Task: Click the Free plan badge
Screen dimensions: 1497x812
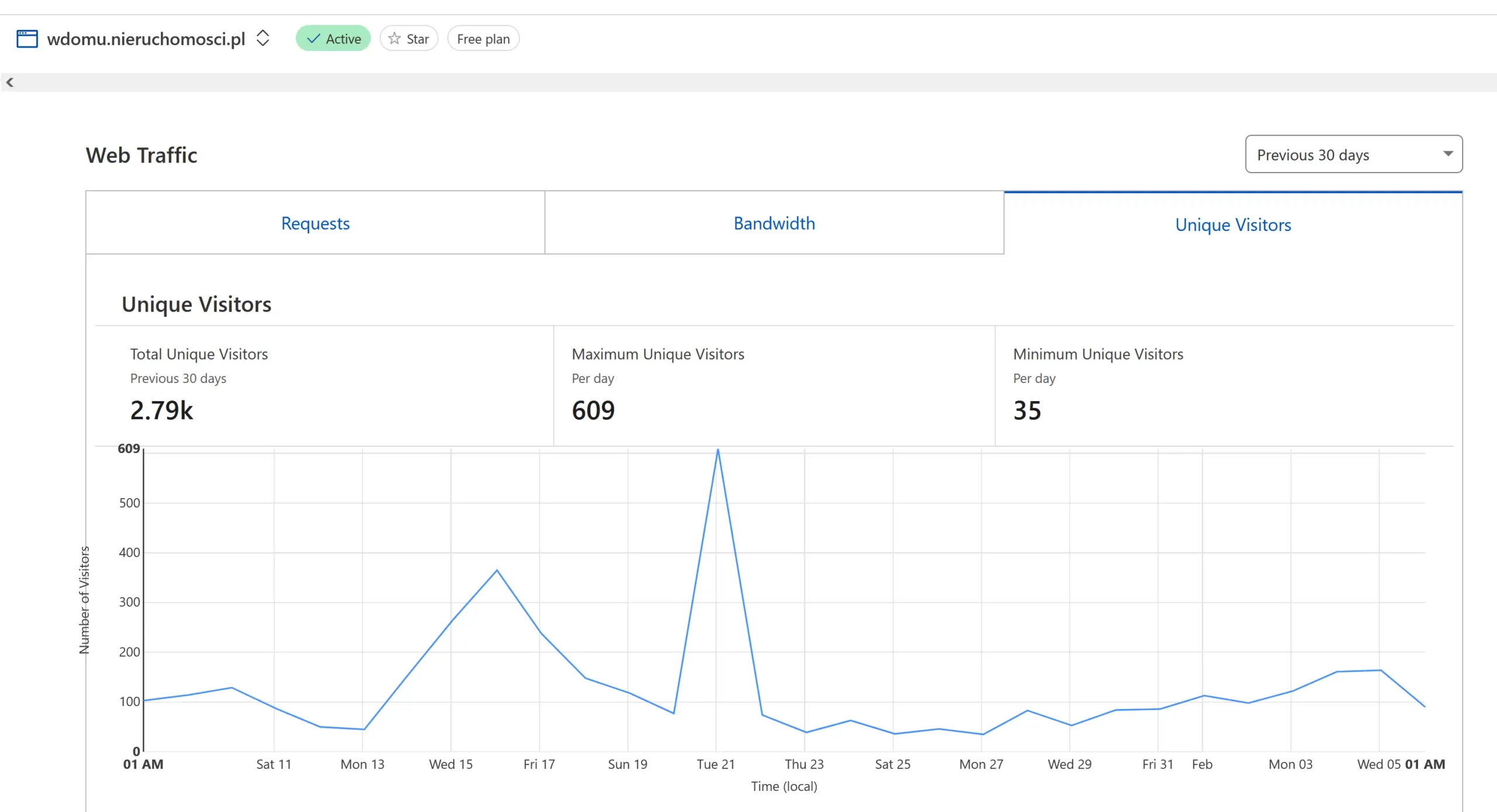Action: pyautogui.click(x=483, y=39)
